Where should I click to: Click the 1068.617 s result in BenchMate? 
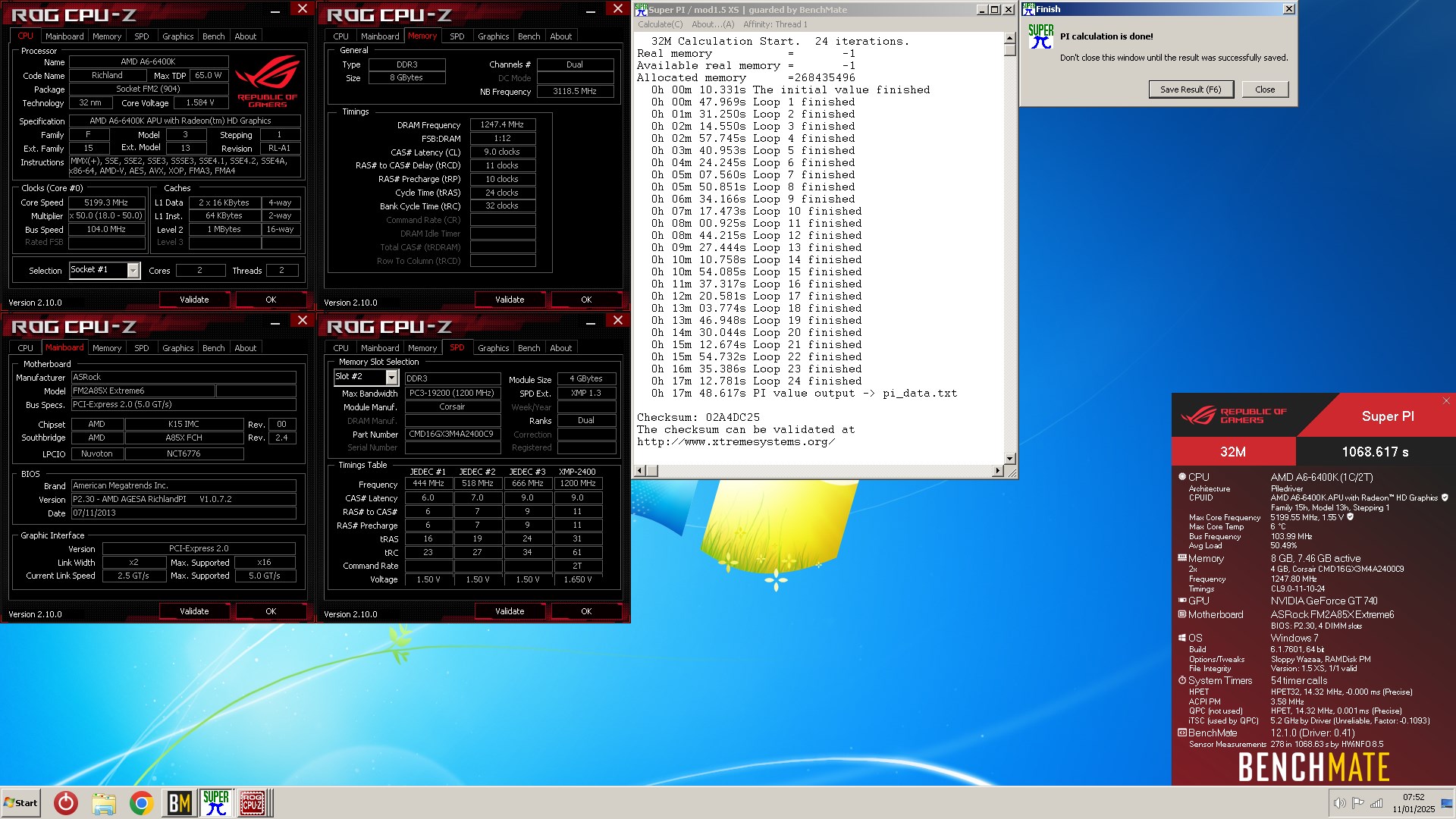(1375, 452)
